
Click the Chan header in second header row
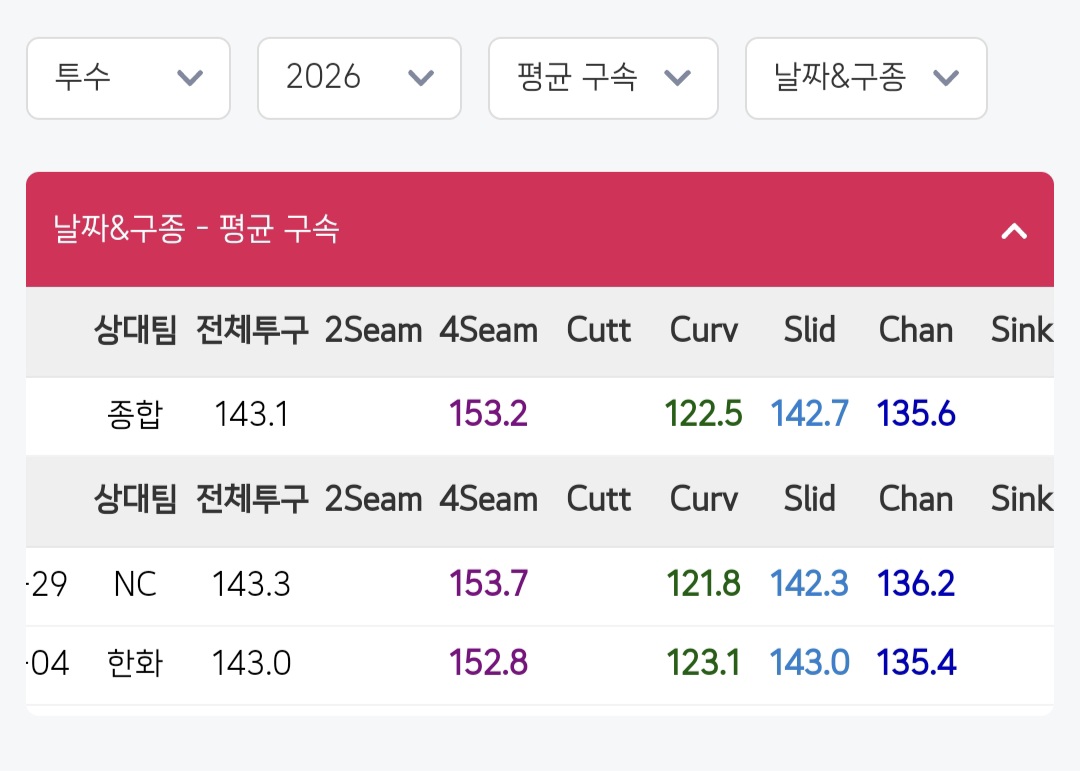[x=916, y=500]
